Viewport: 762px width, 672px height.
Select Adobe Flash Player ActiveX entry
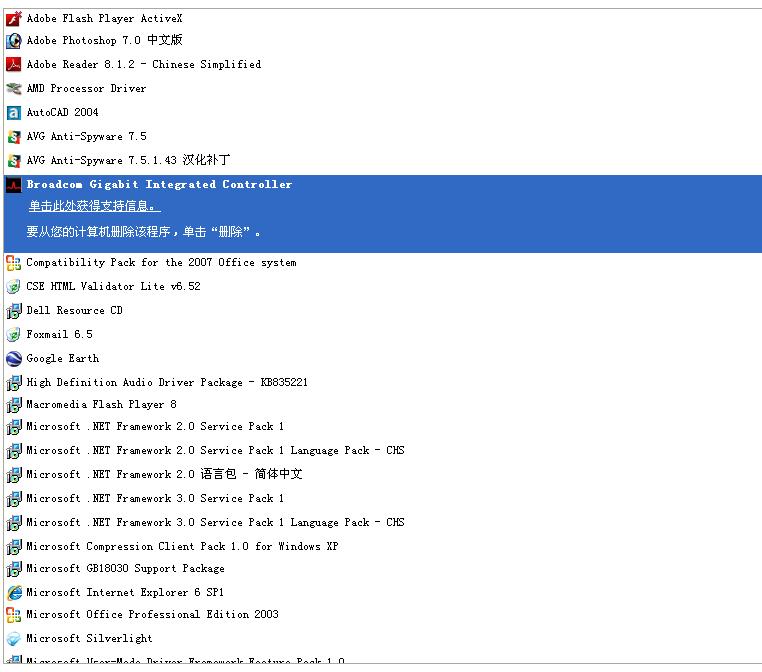(104, 18)
